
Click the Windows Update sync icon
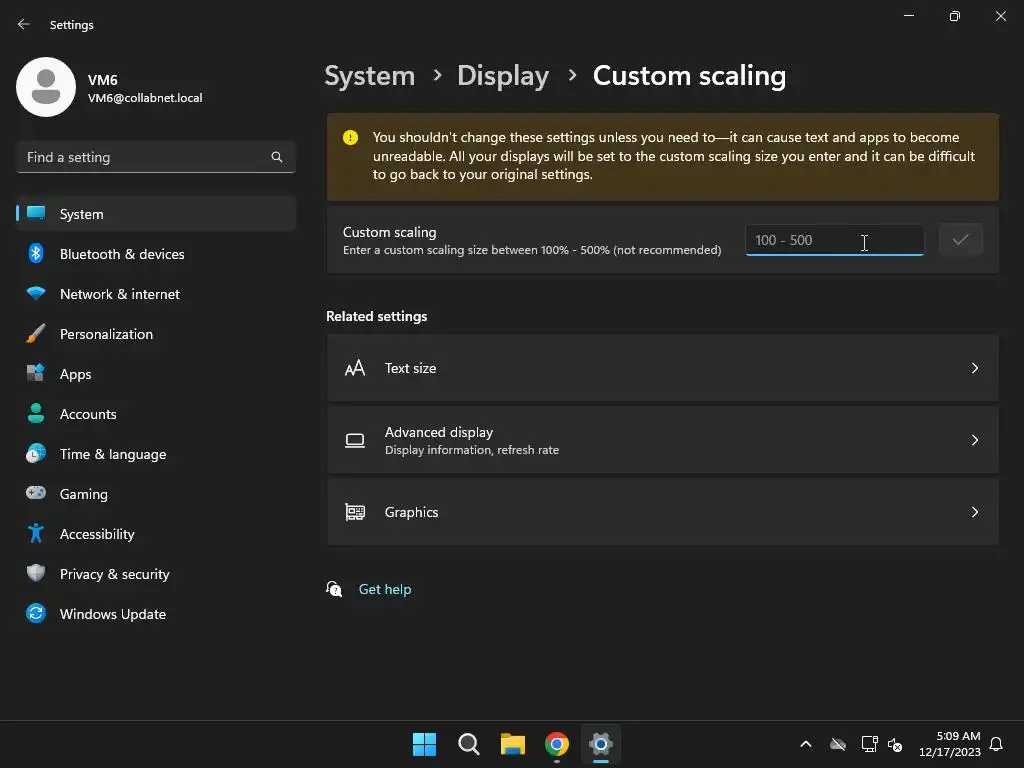click(x=36, y=613)
